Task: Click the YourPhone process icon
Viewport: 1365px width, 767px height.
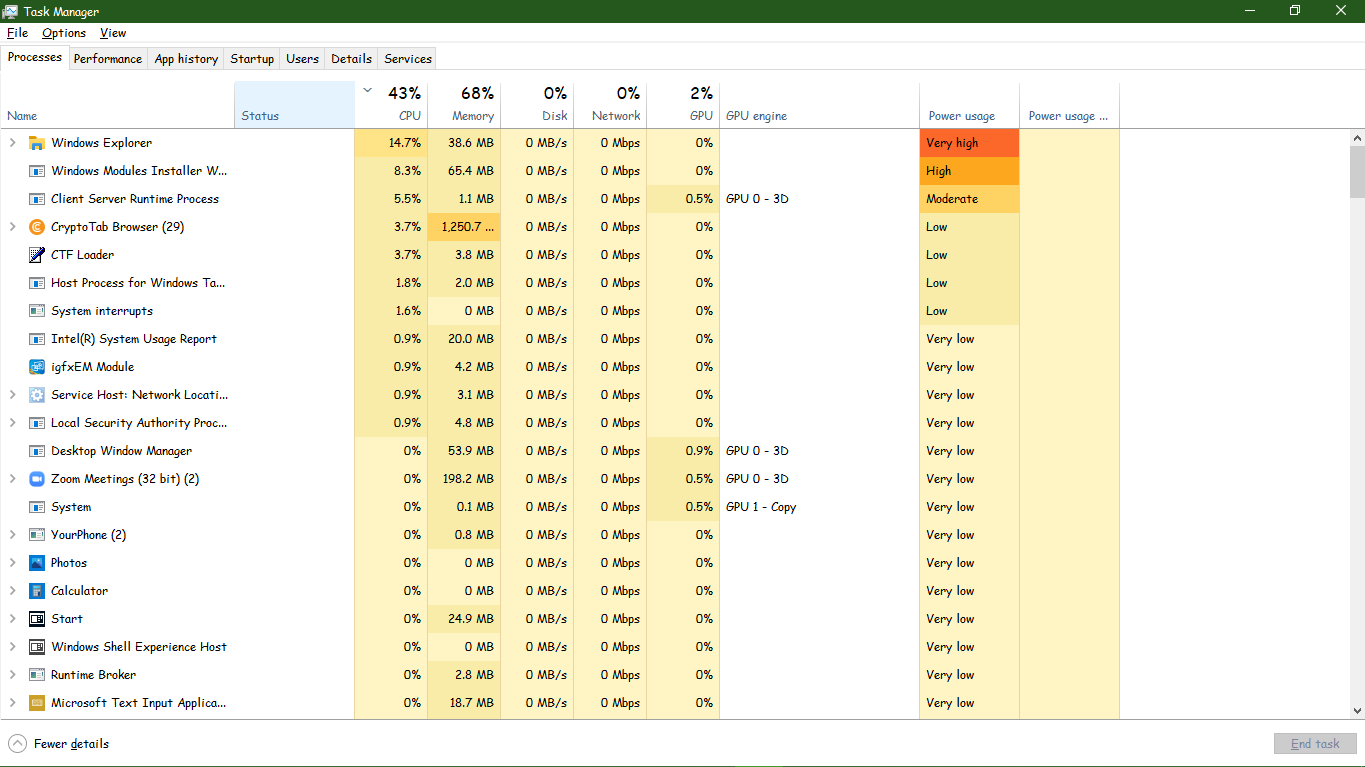Action: pos(37,535)
